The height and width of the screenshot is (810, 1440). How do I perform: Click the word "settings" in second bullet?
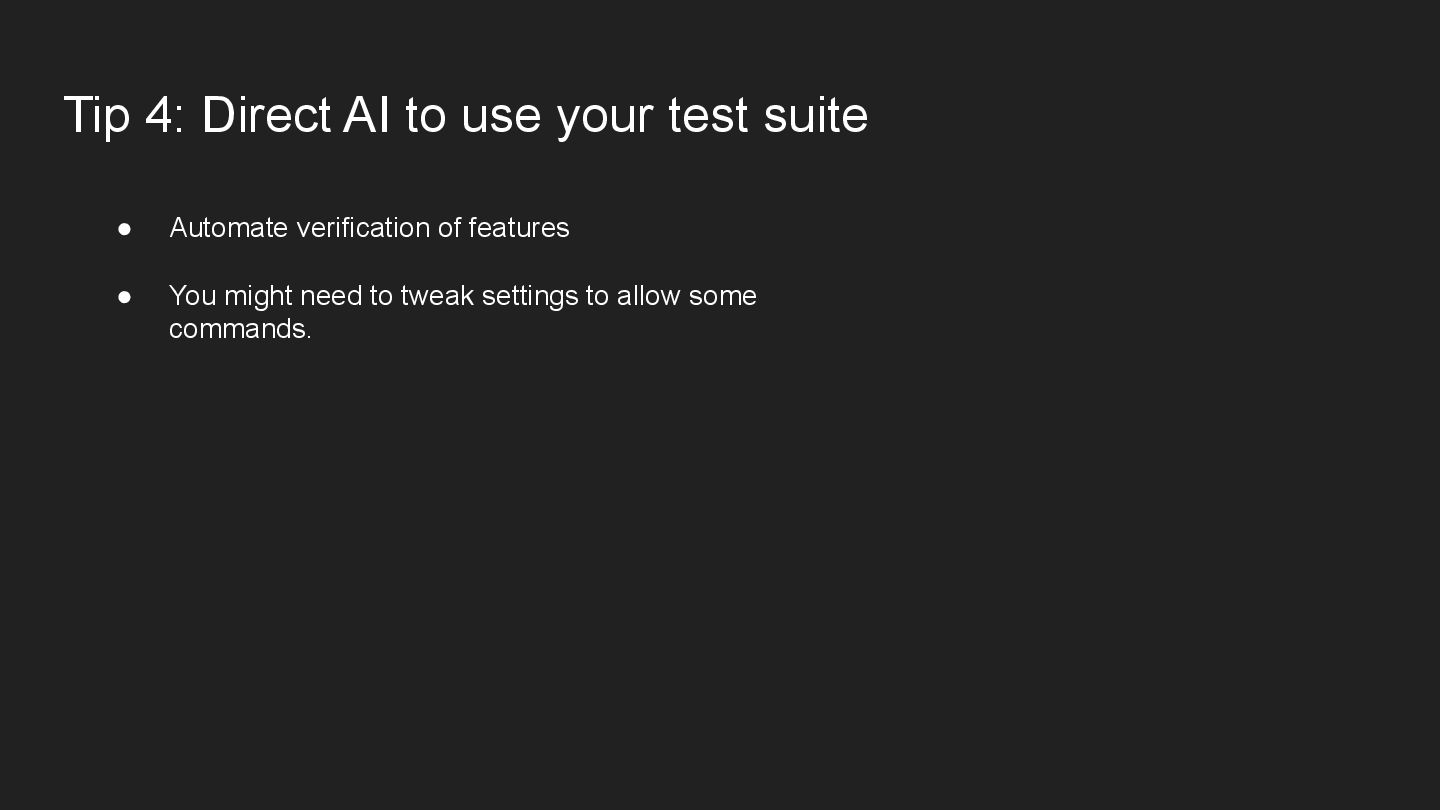pyautogui.click(x=530, y=296)
